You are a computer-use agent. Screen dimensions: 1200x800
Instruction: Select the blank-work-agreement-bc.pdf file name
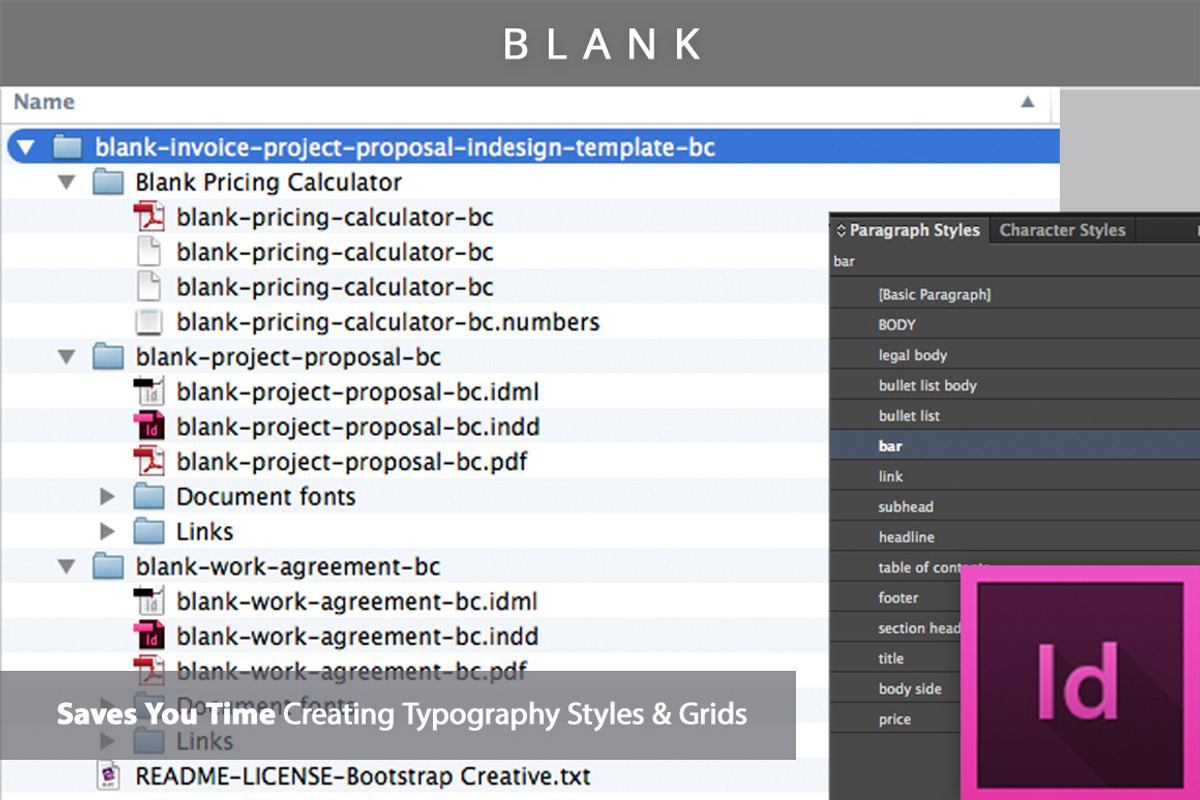351,670
